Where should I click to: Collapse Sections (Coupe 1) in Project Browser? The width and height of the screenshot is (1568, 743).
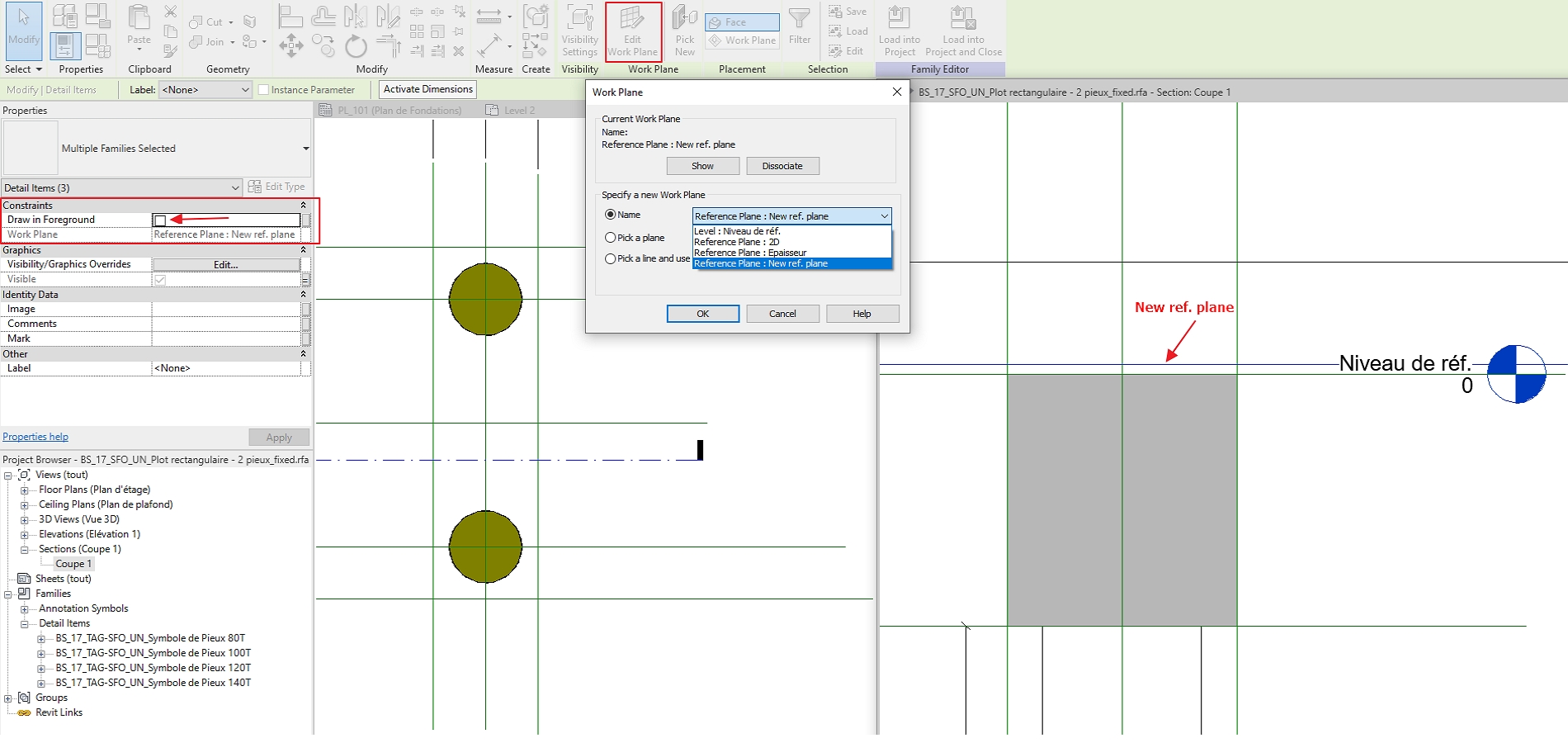[23, 548]
